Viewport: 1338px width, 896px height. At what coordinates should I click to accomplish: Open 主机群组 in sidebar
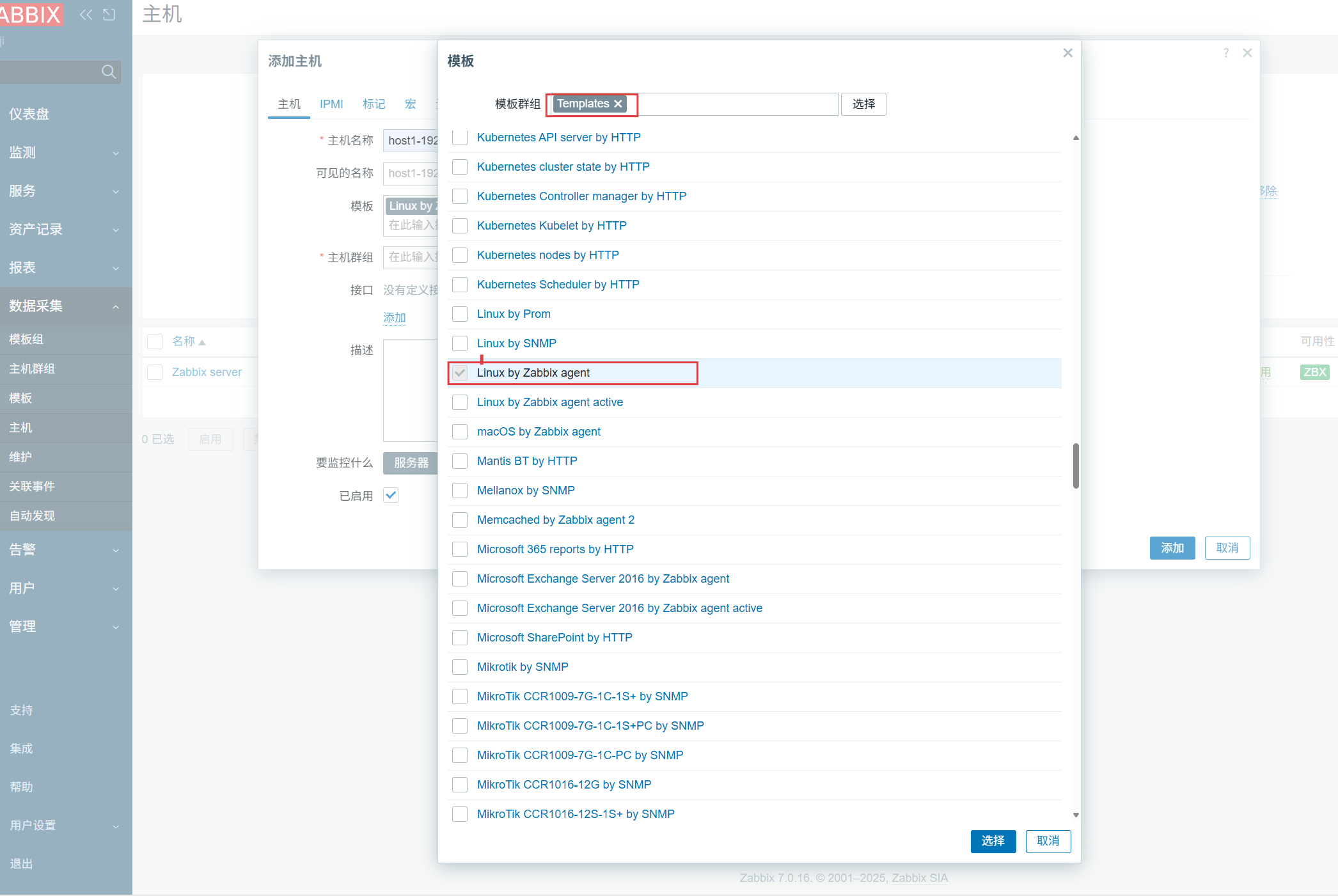click(x=66, y=368)
